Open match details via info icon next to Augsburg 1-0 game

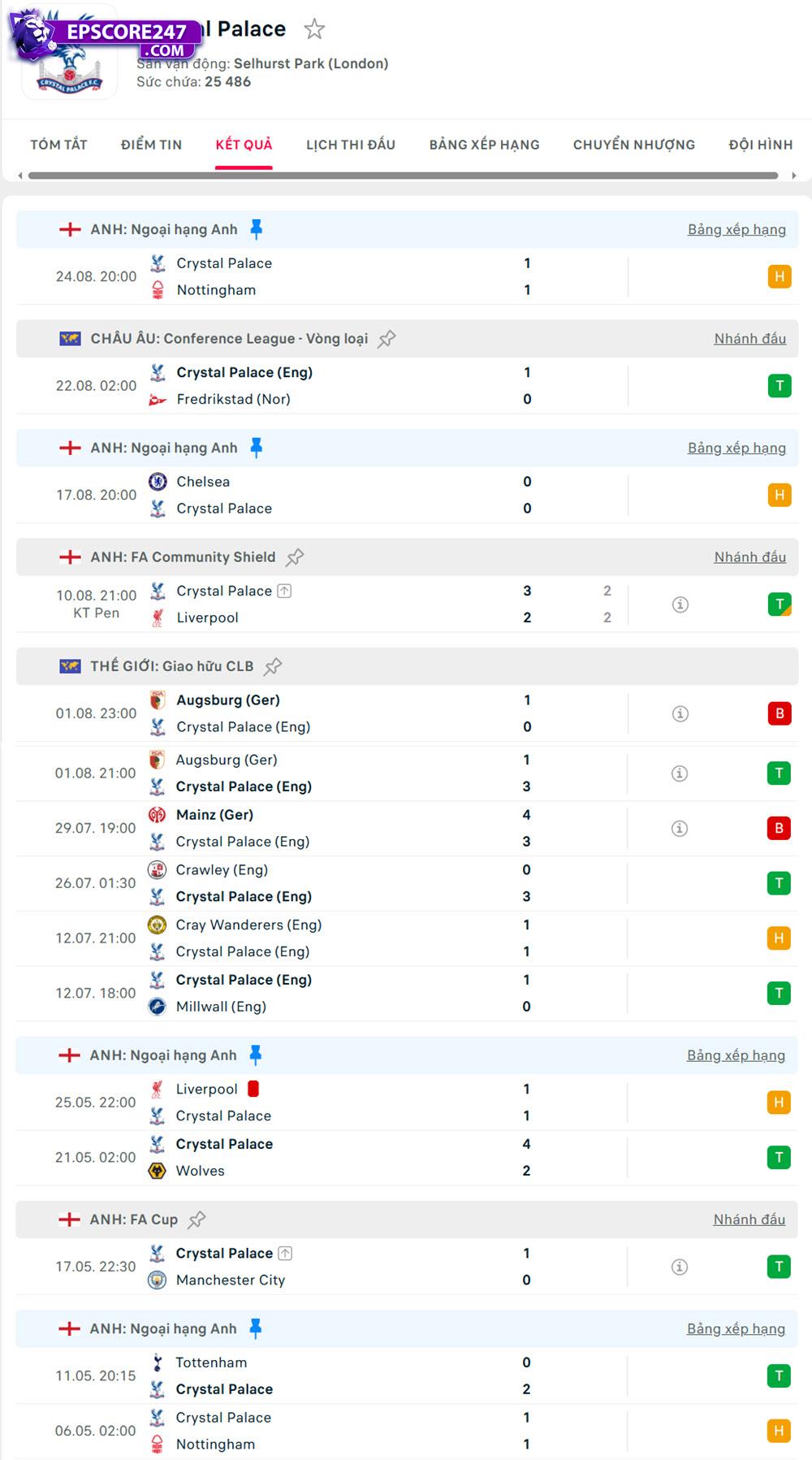click(x=679, y=713)
